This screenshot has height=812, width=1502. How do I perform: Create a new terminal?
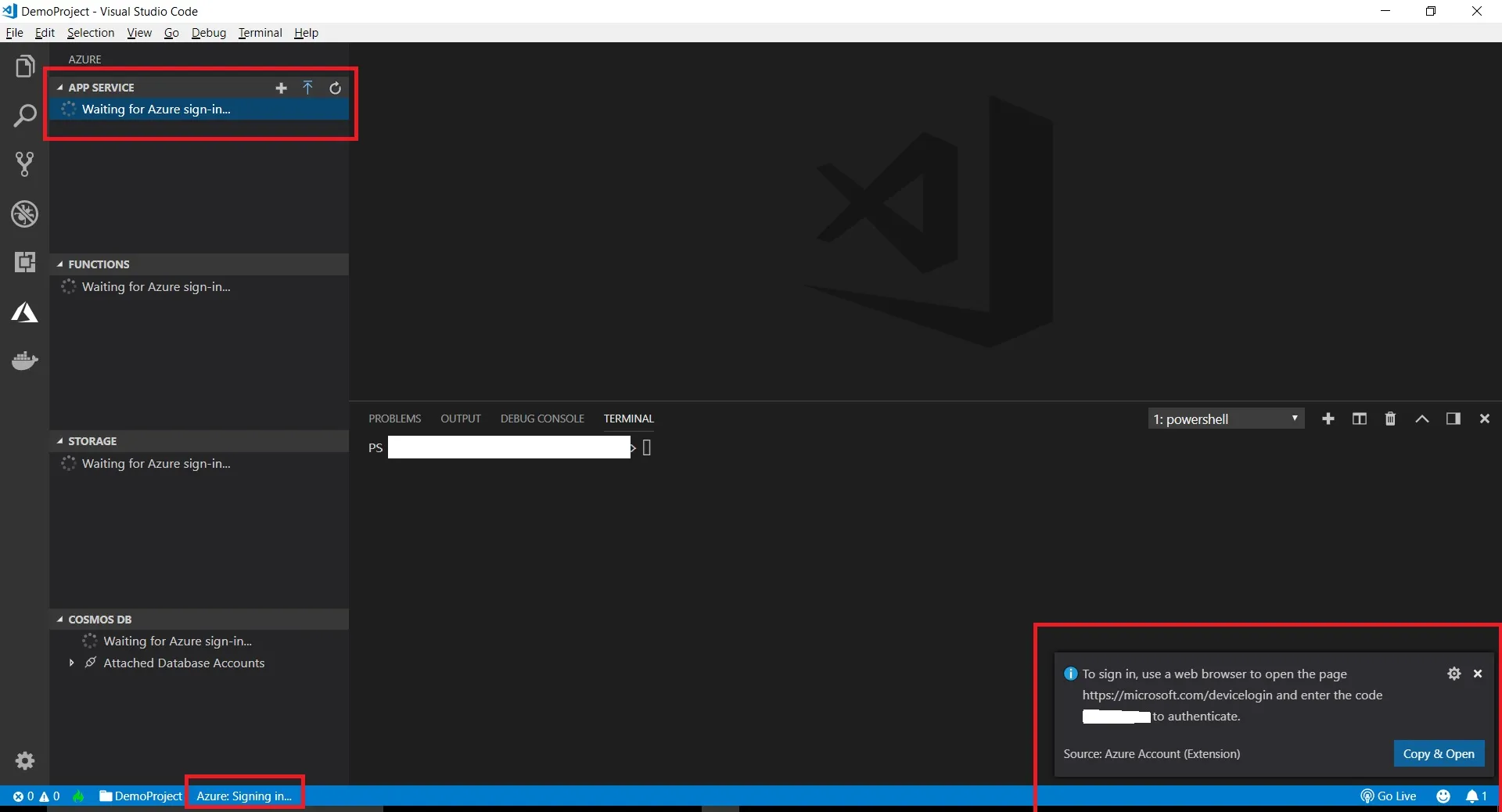[x=1328, y=419]
